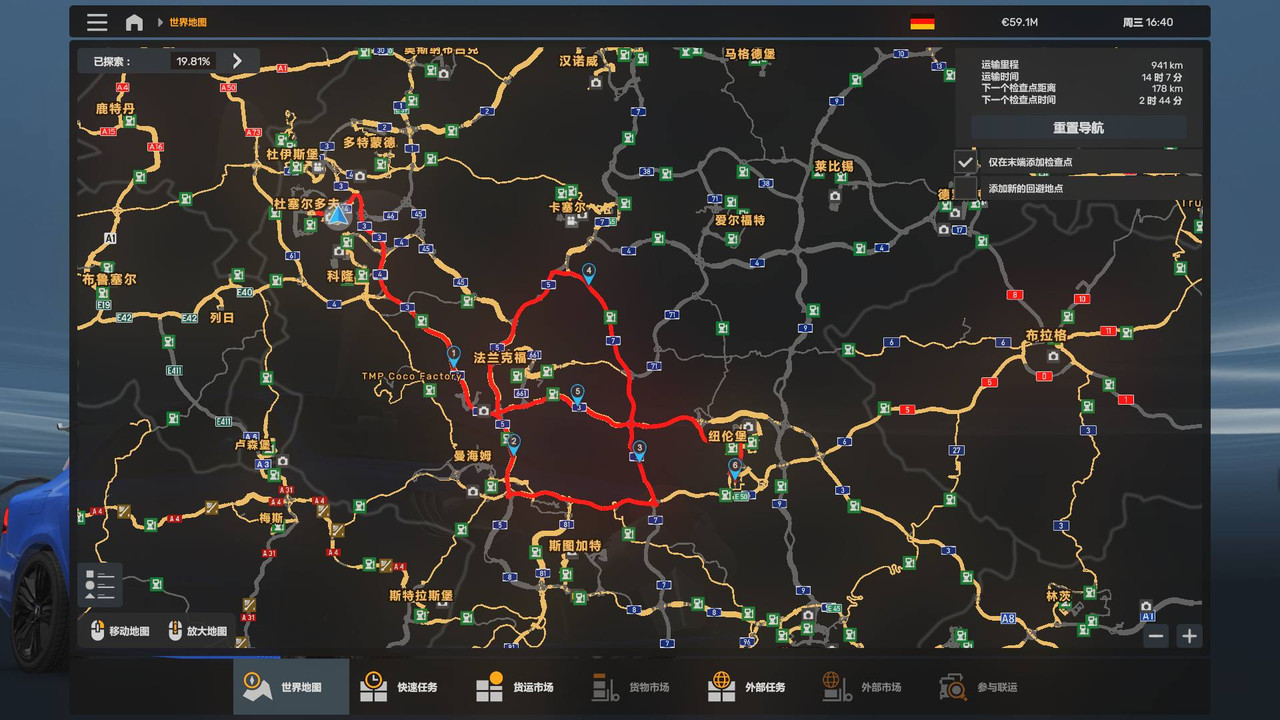The width and height of the screenshot is (1280, 720).
Task: Click route waypoint marker 3
Action: (x=639, y=451)
